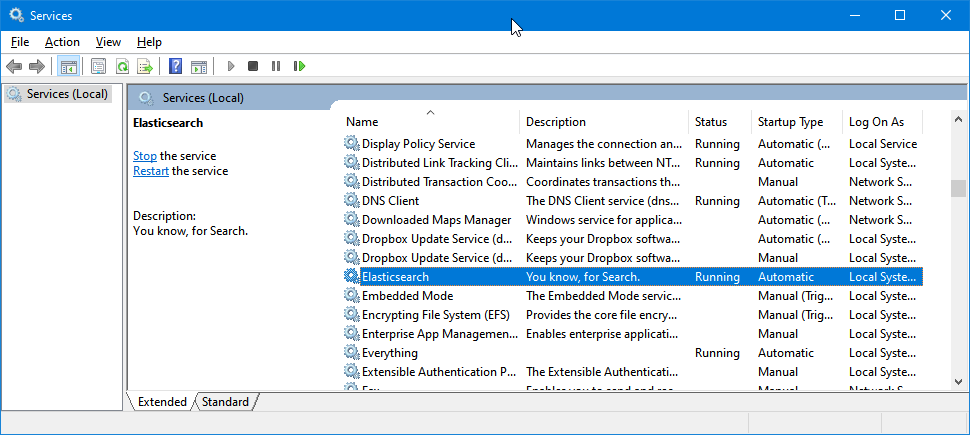Sort by the Status column header
The width and height of the screenshot is (970, 435).
(720, 122)
